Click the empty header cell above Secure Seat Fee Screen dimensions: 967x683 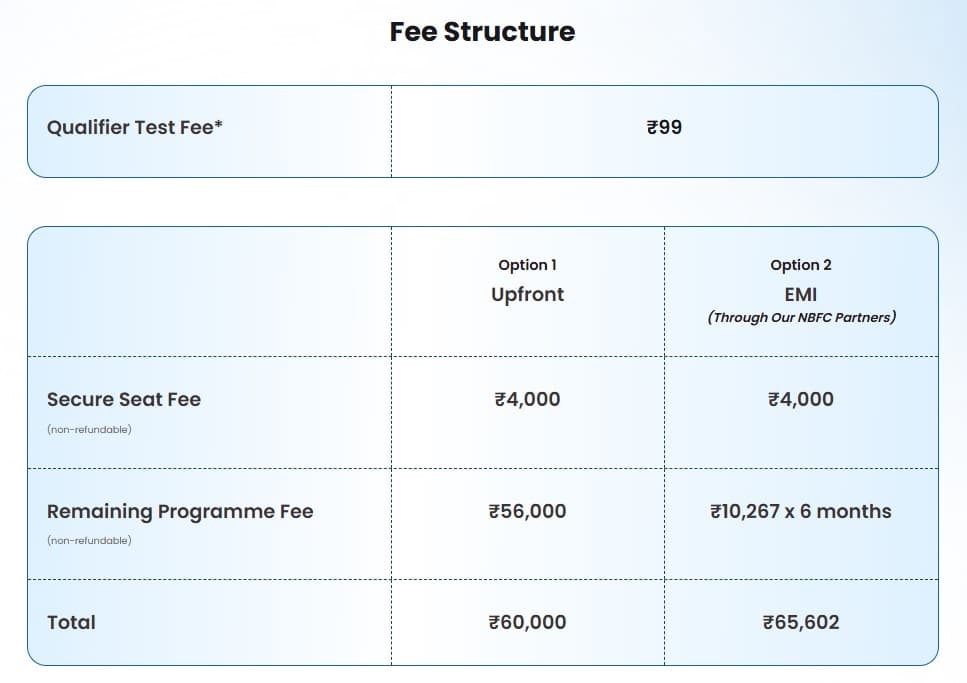[209, 291]
